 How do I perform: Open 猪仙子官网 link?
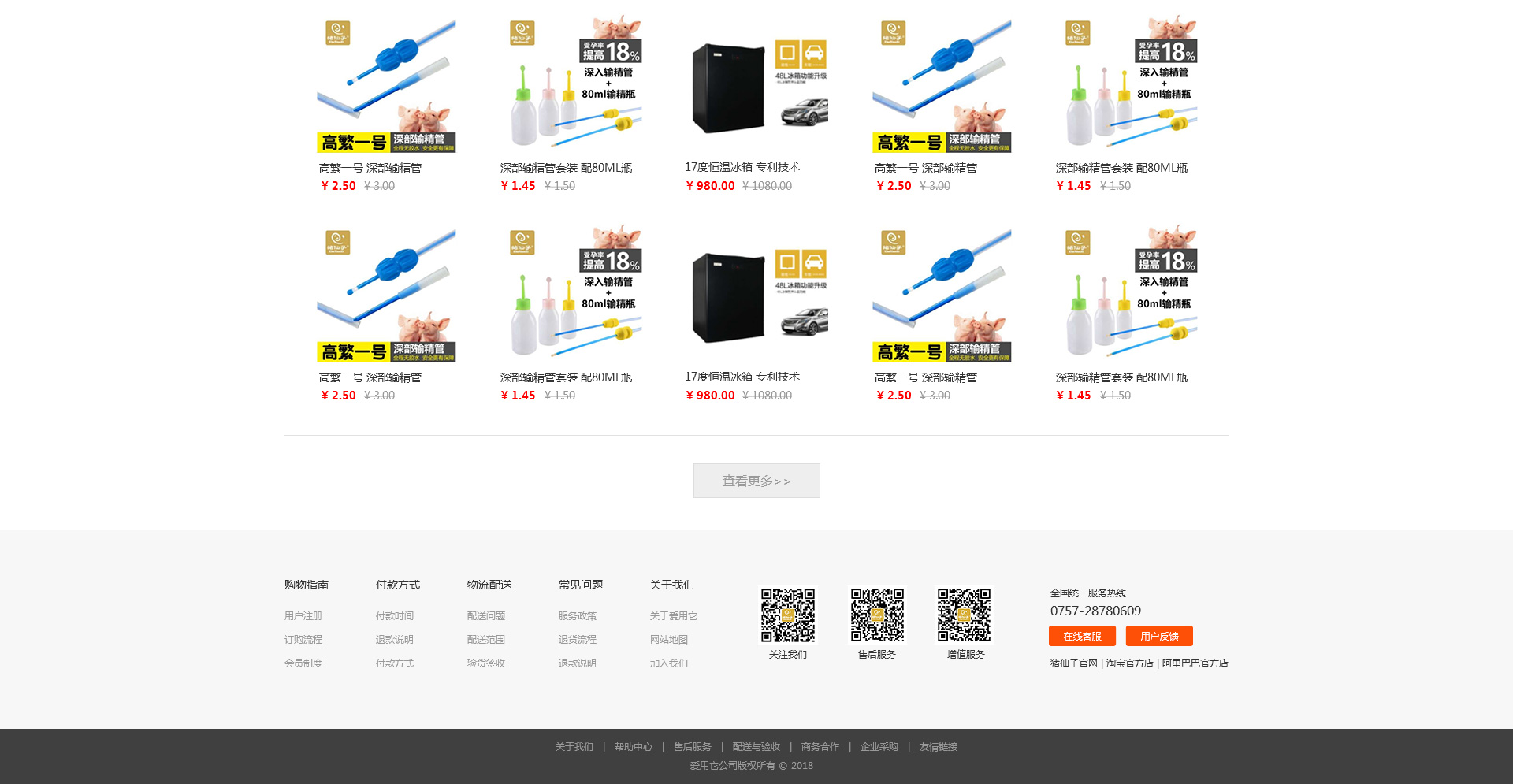tap(1073, 663)
